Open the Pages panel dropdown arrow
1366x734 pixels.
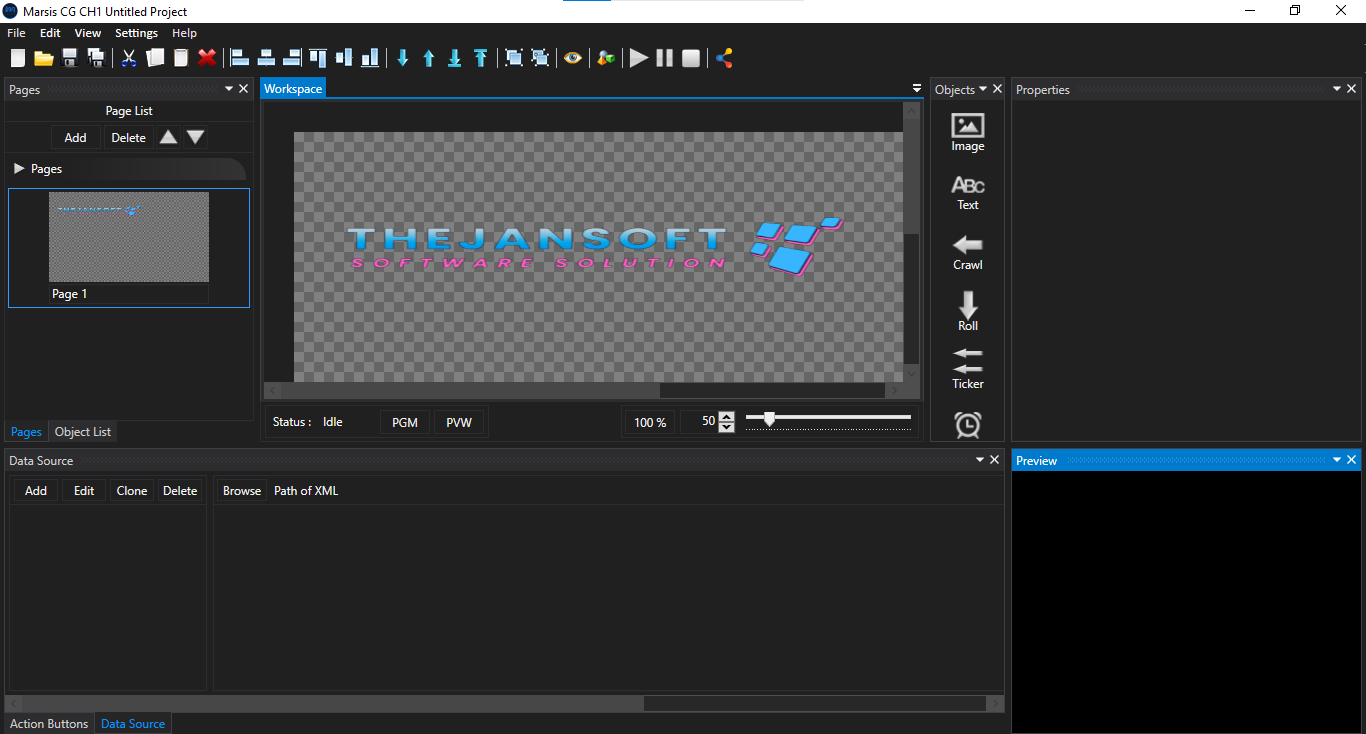point(229,89)
